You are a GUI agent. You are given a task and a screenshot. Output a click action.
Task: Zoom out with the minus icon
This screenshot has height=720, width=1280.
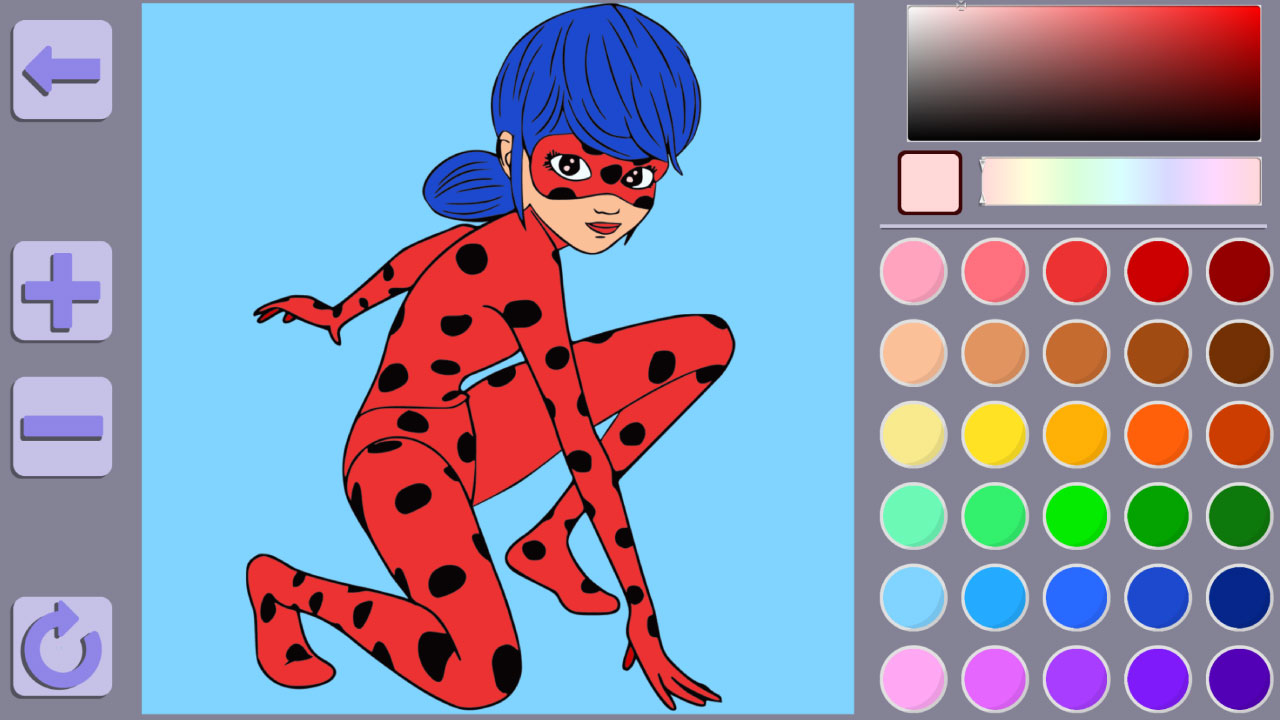click(x=62, y=427)
